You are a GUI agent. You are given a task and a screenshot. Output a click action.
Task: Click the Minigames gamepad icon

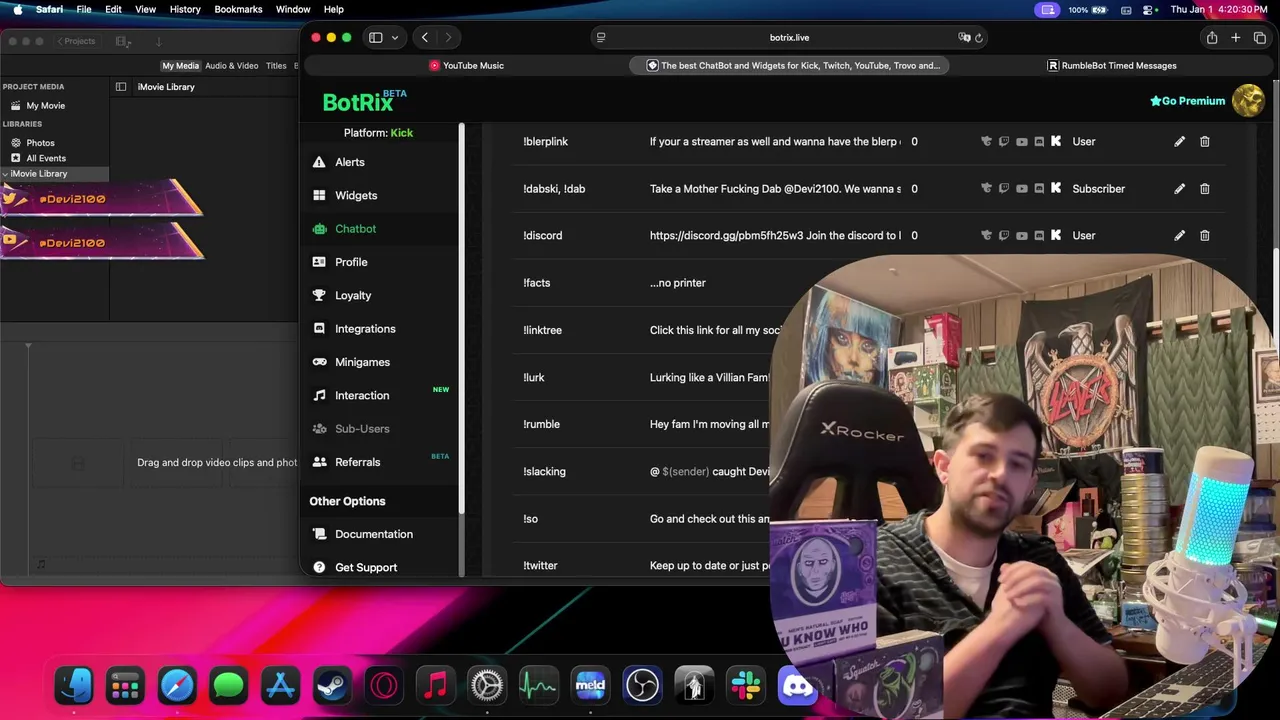coord(319,362)
